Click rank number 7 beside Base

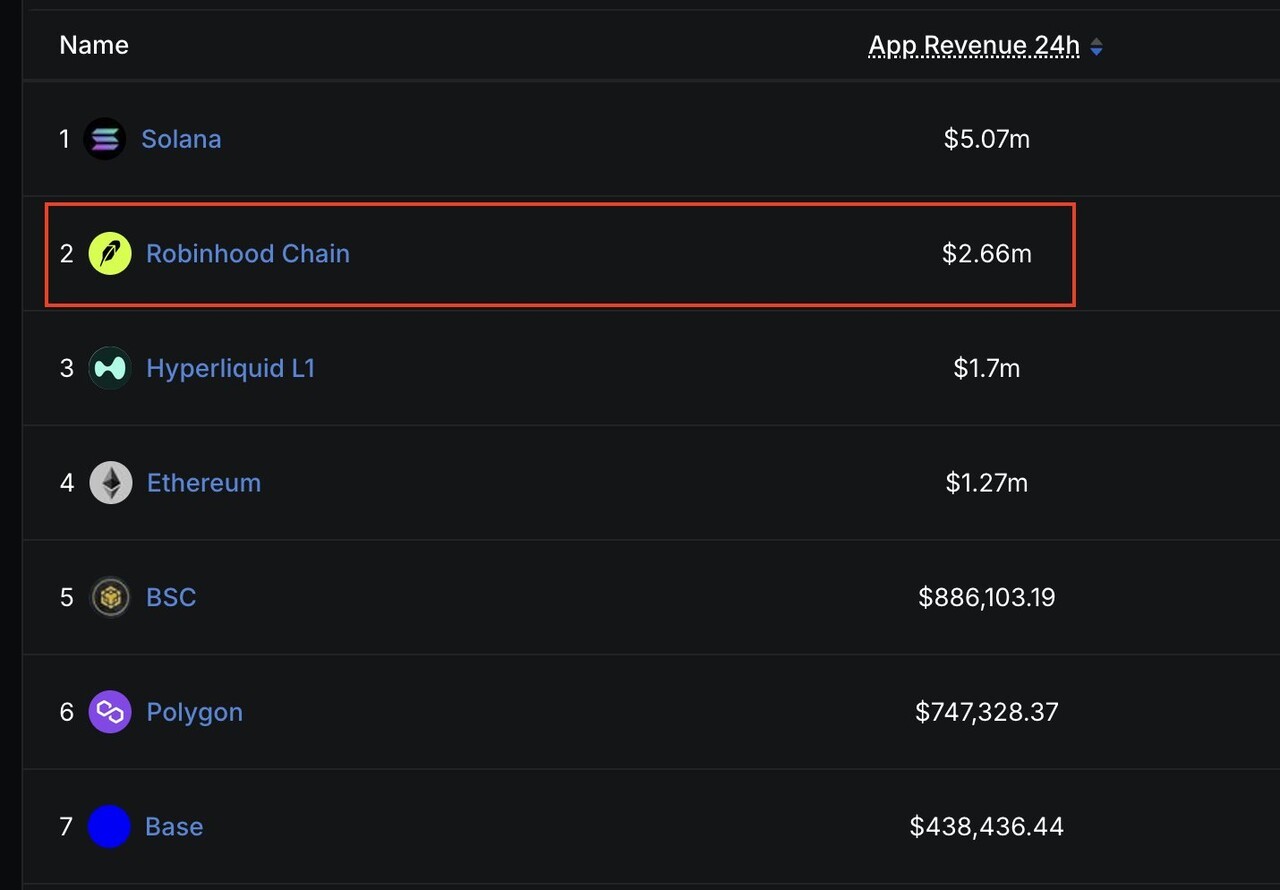pyautogui.click(x=67, y=826)
